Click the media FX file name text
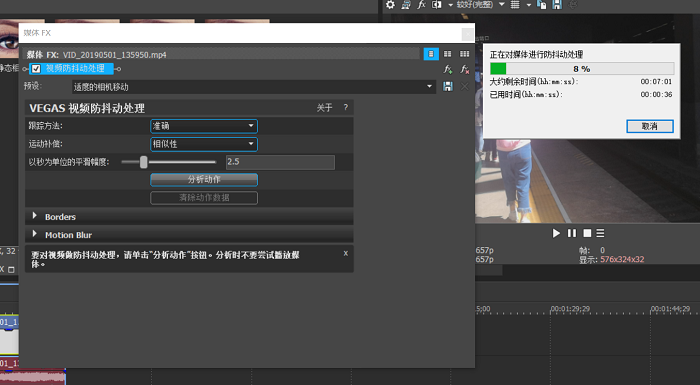The image size is (700, 385). (x=115, y=55)
